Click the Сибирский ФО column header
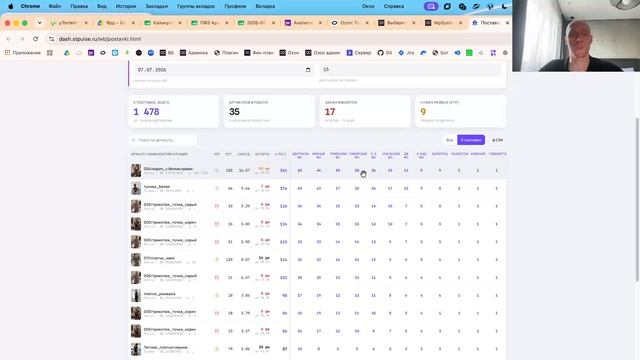The image size is (640, 360). point(358,155)
